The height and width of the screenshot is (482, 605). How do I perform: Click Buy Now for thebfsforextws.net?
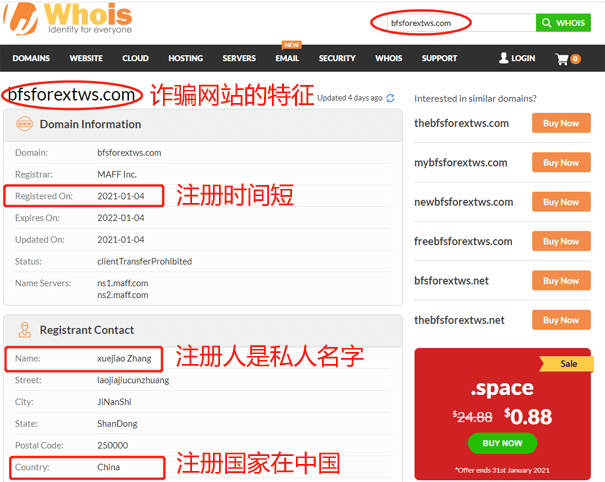pos(561,320)
